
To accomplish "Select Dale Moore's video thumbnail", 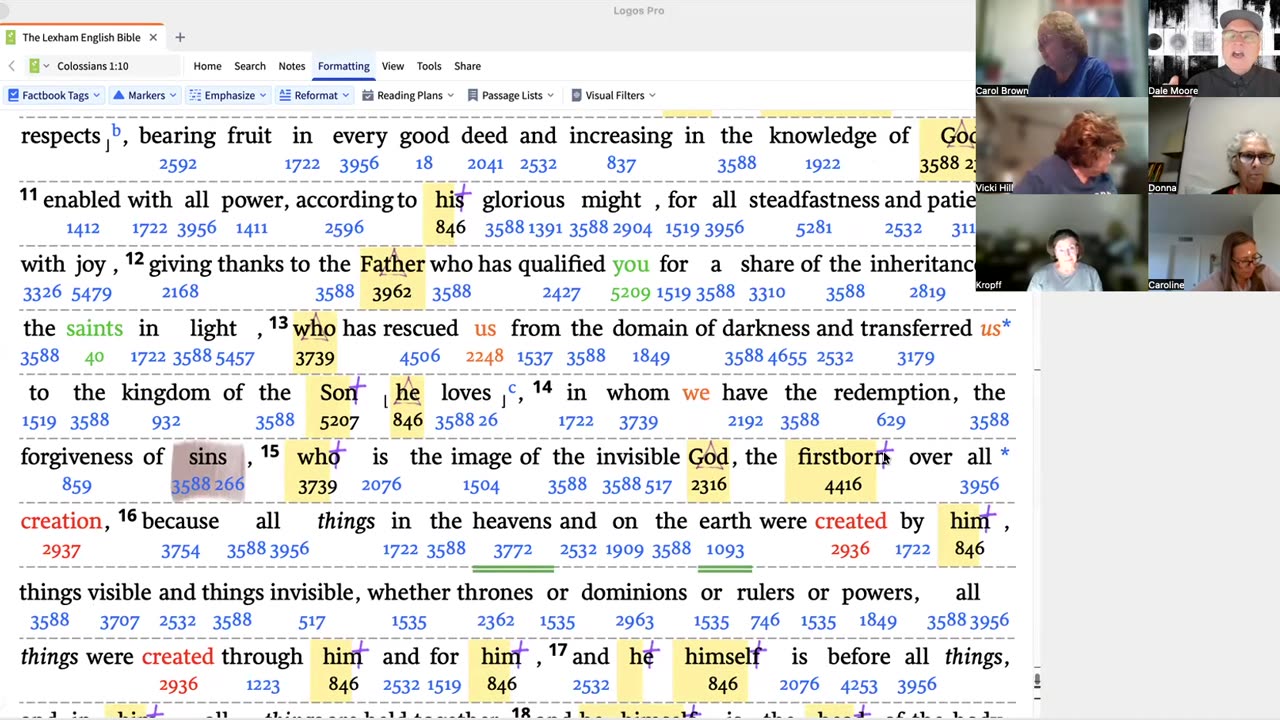I will pyautogui.click(x=1214, y=48).
